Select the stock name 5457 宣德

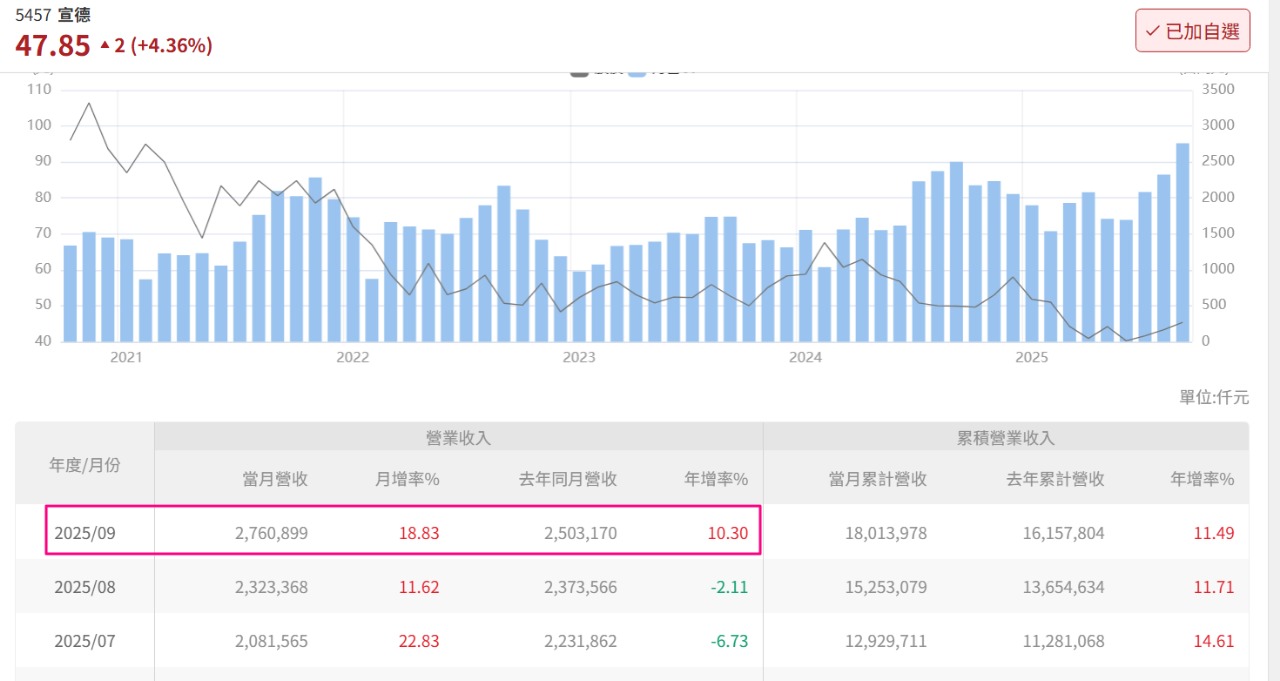pos(52,15)
